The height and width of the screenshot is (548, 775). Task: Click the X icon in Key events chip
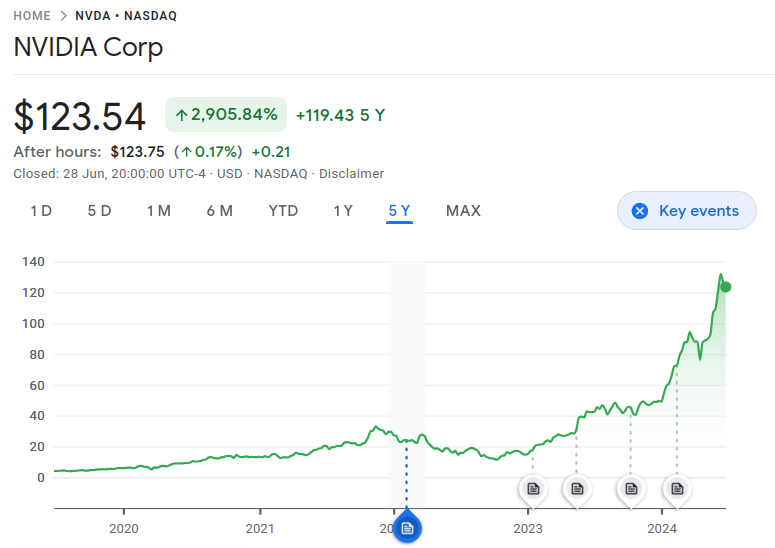(640, 211)
